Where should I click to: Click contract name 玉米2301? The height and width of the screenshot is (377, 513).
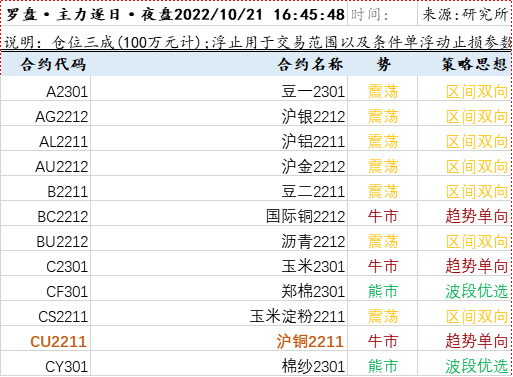click(313, 266)
